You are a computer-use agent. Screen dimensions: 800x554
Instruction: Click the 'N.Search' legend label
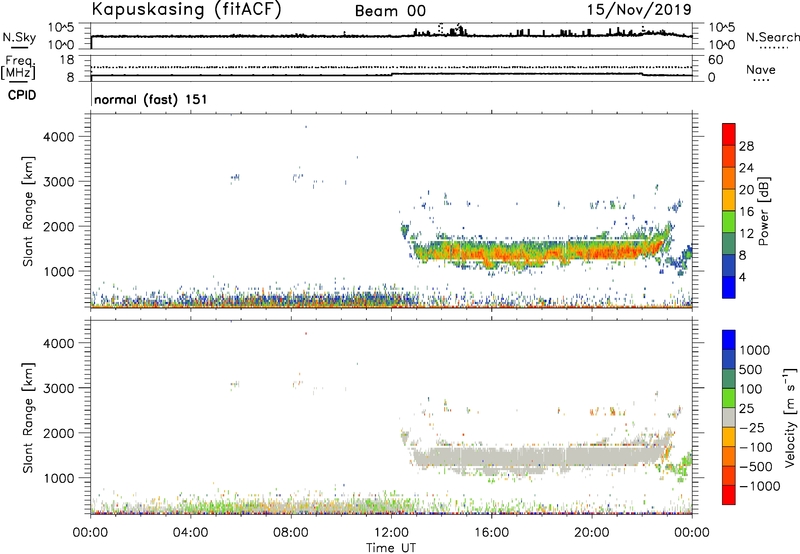772,37
